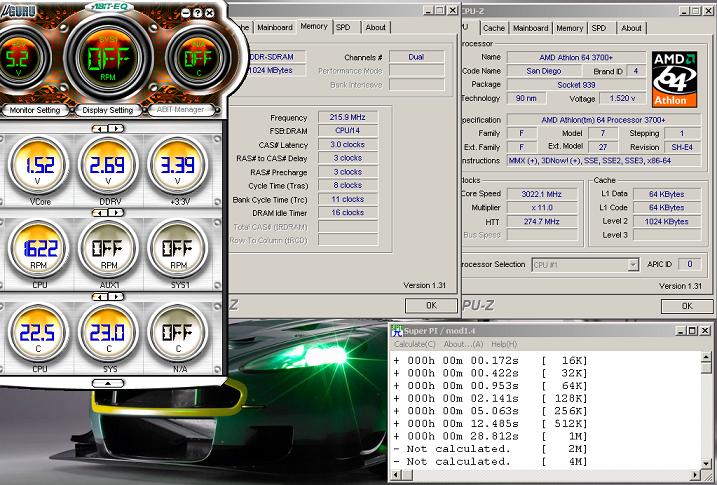The height and width of the screenshot is (485, 717).
Task: Switch to SPD tab in the processor CPU-Z window
Action: pyautogui.click(x=599, y=28)
